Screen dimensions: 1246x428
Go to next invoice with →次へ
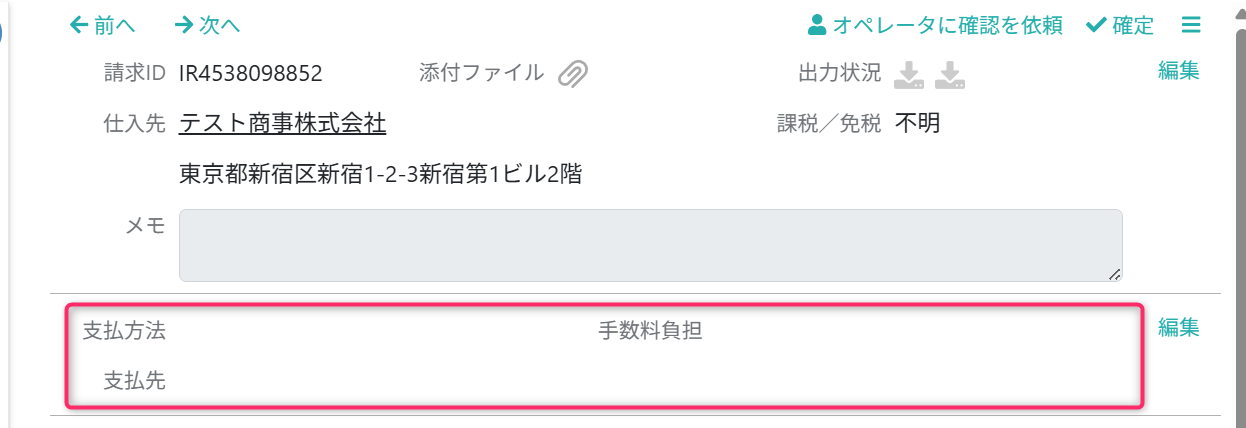pyautogui.click(x=207, y=25)
